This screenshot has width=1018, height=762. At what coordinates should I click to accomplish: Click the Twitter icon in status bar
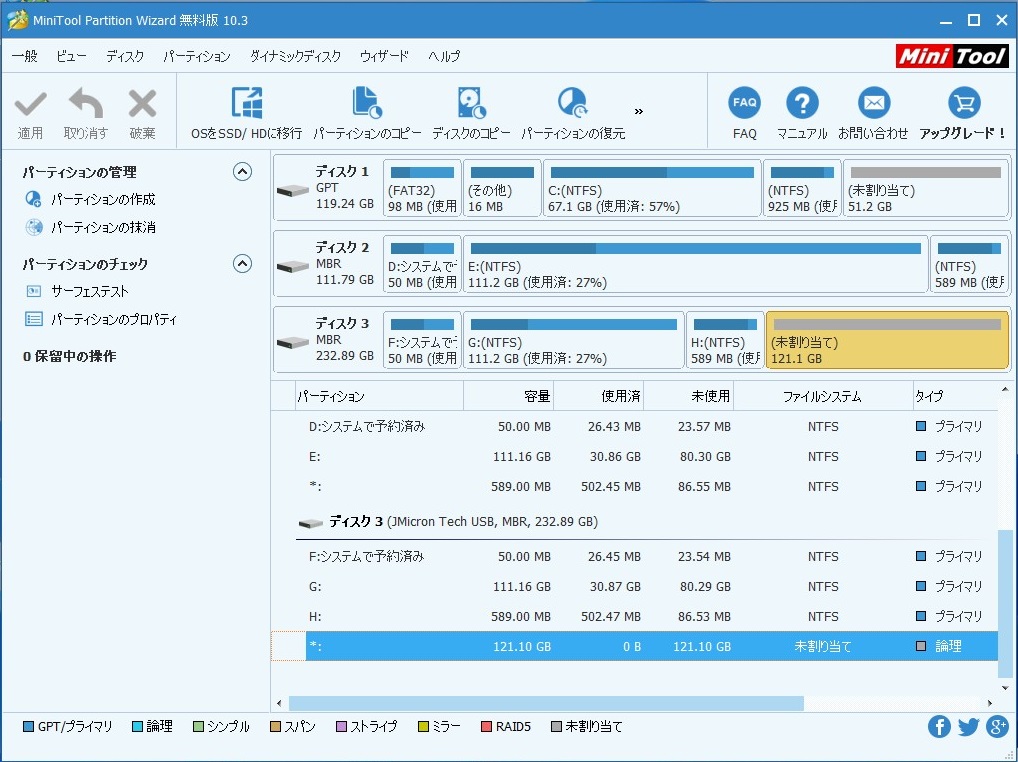(968, 727)
